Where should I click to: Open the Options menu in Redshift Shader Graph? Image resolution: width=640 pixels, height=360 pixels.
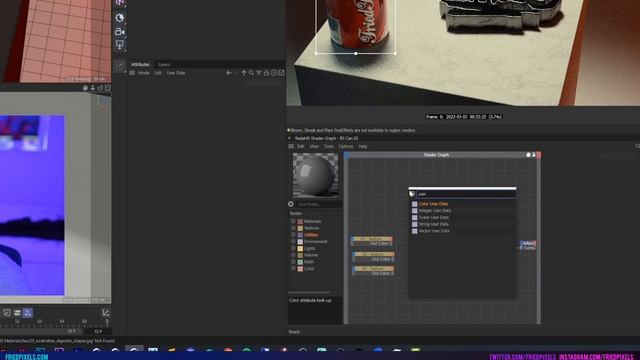346,146
